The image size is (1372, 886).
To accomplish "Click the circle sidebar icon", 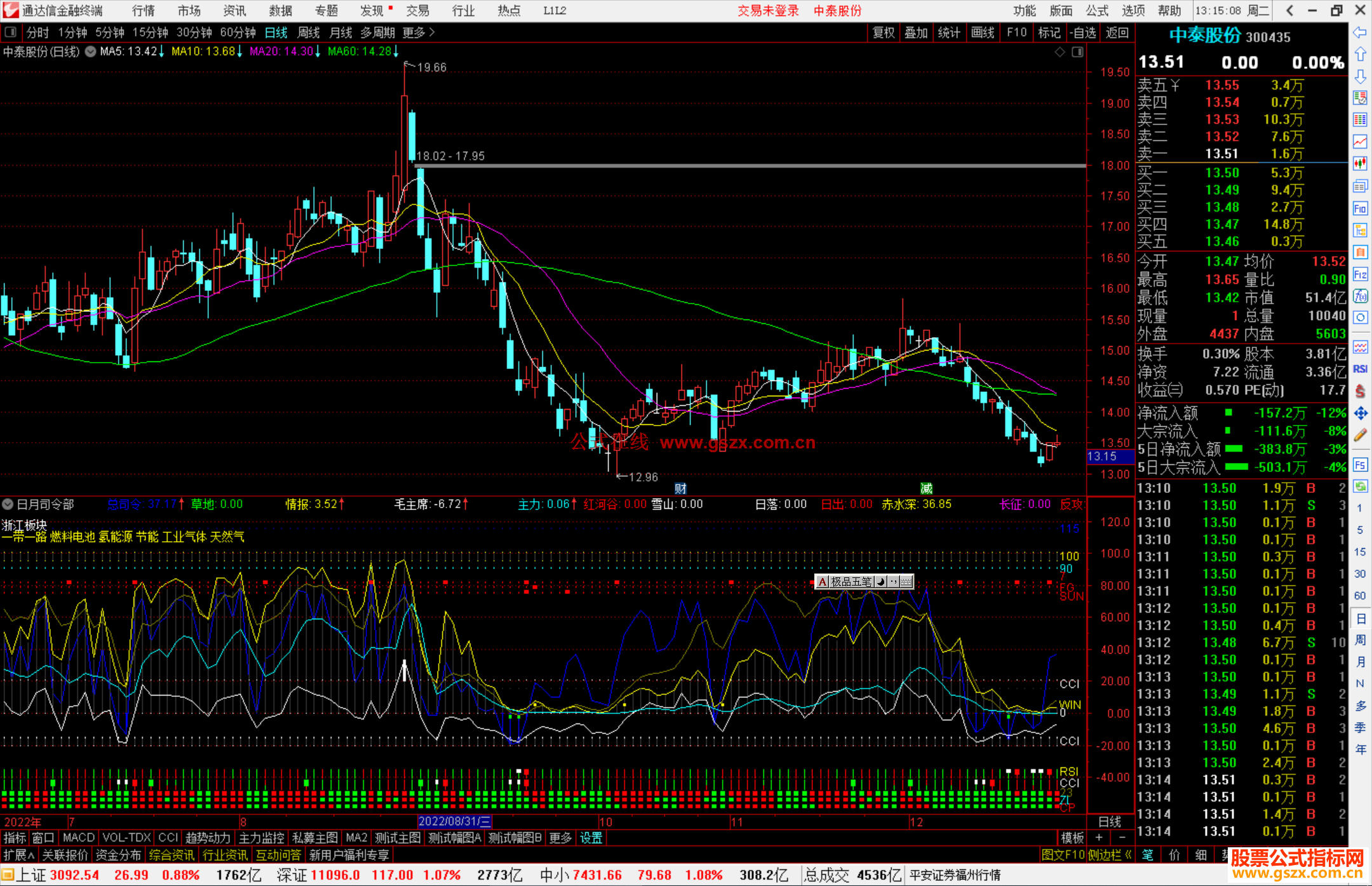I will click(x=1360, y=318).
